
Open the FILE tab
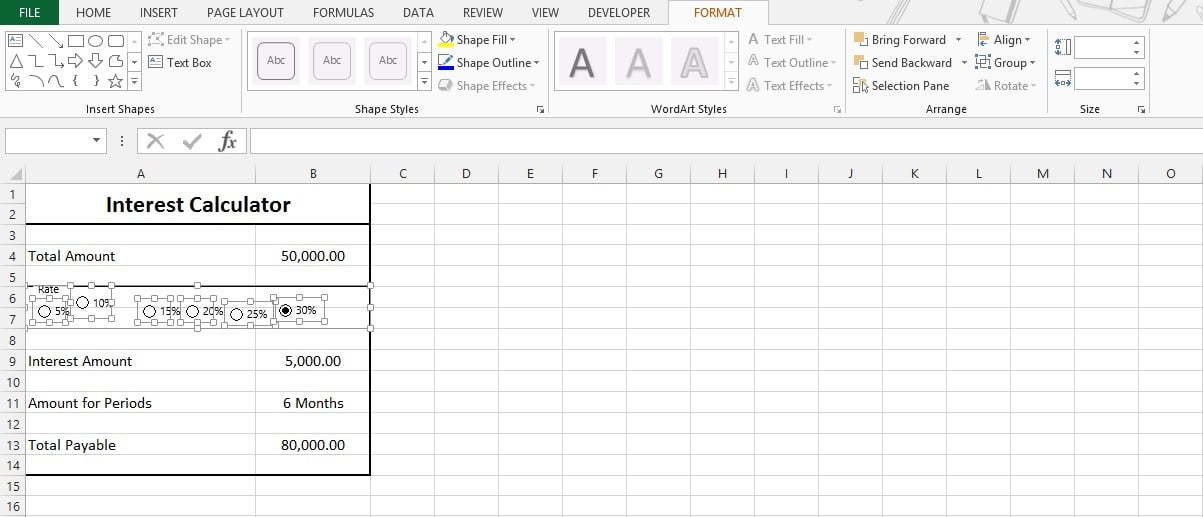point(29,13)
